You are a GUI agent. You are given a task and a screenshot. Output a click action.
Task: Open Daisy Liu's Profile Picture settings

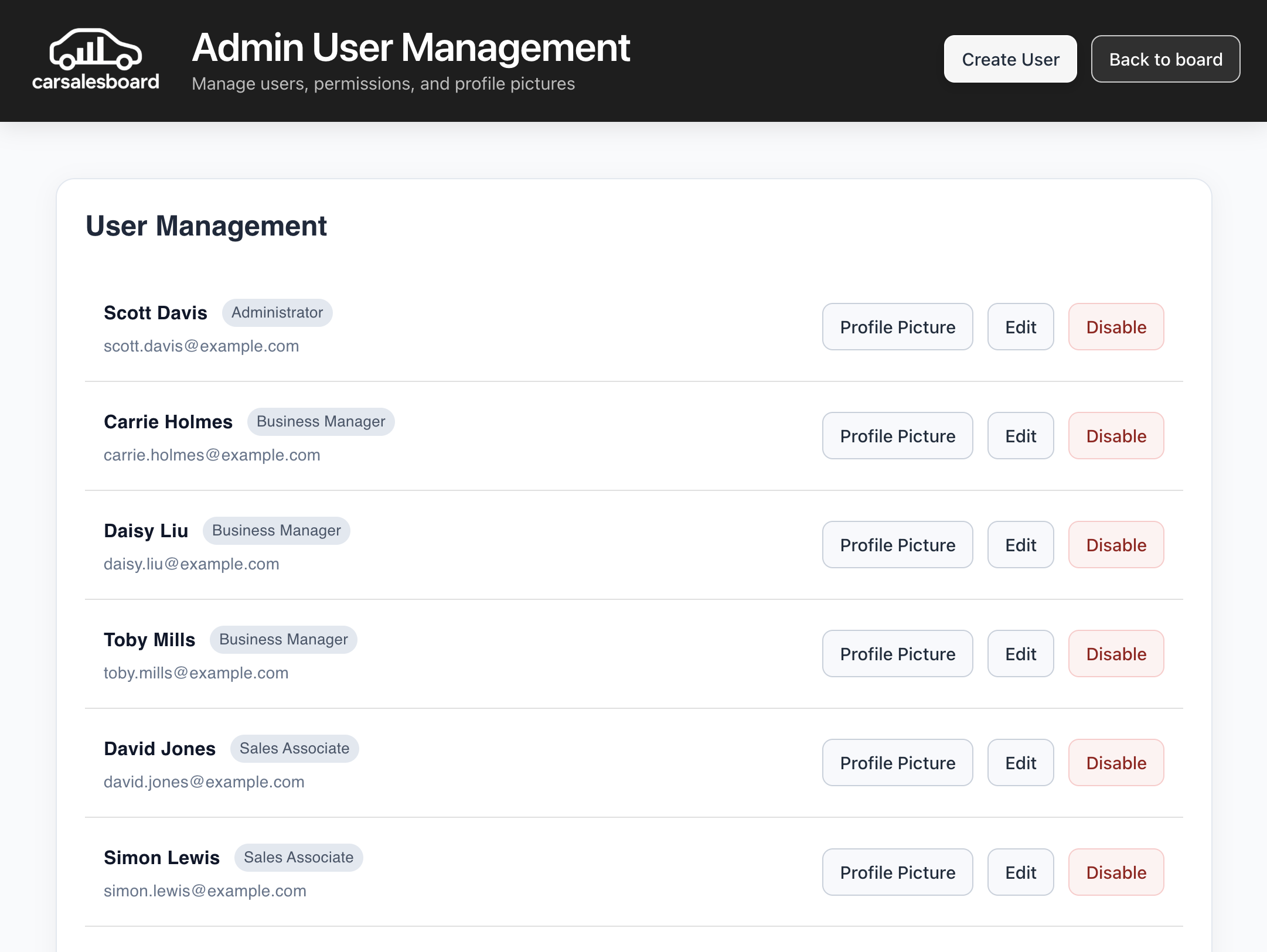(x=897, y=544)
